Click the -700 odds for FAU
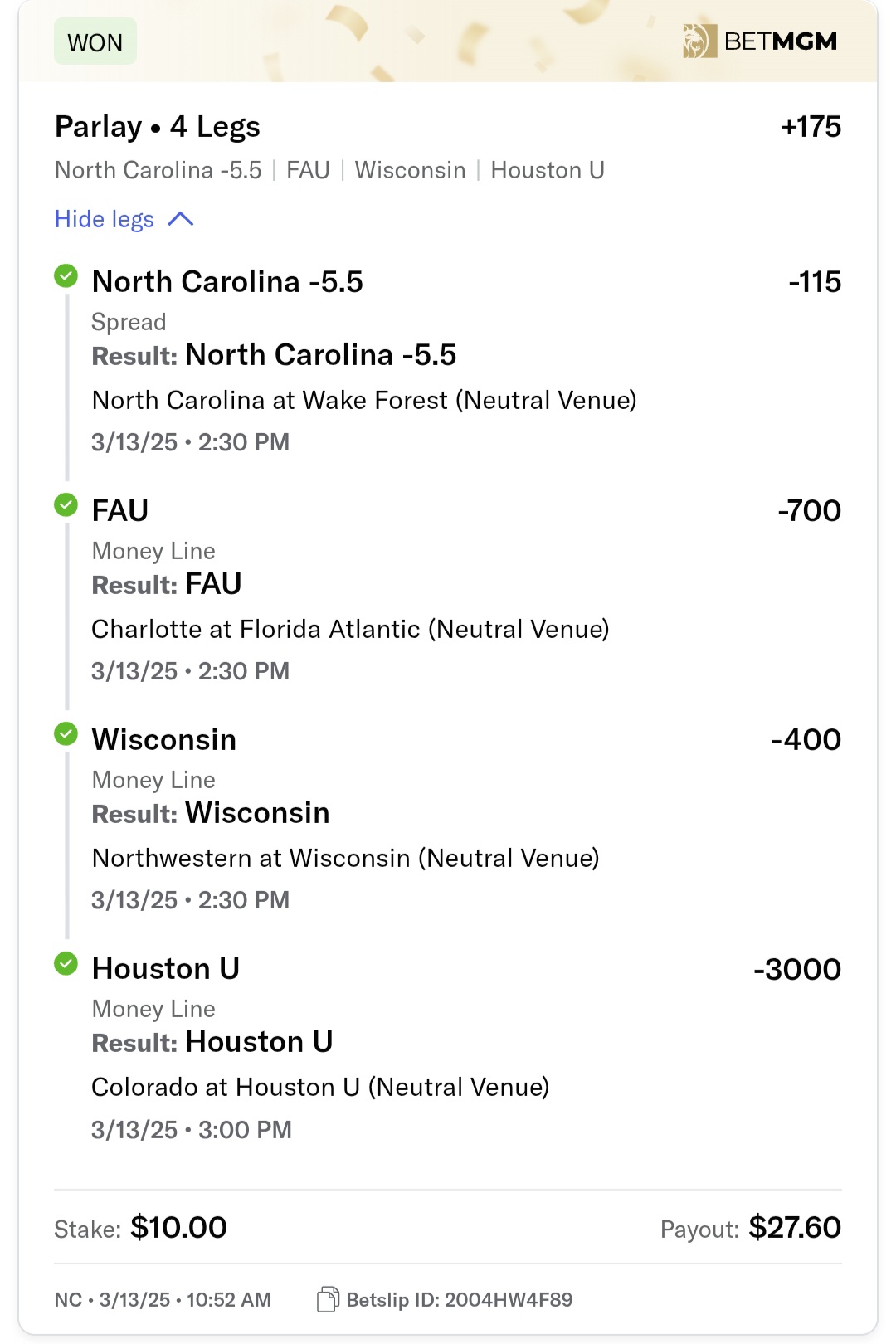The height and width of the screenshot is (1344, 896). coord(809,510)
